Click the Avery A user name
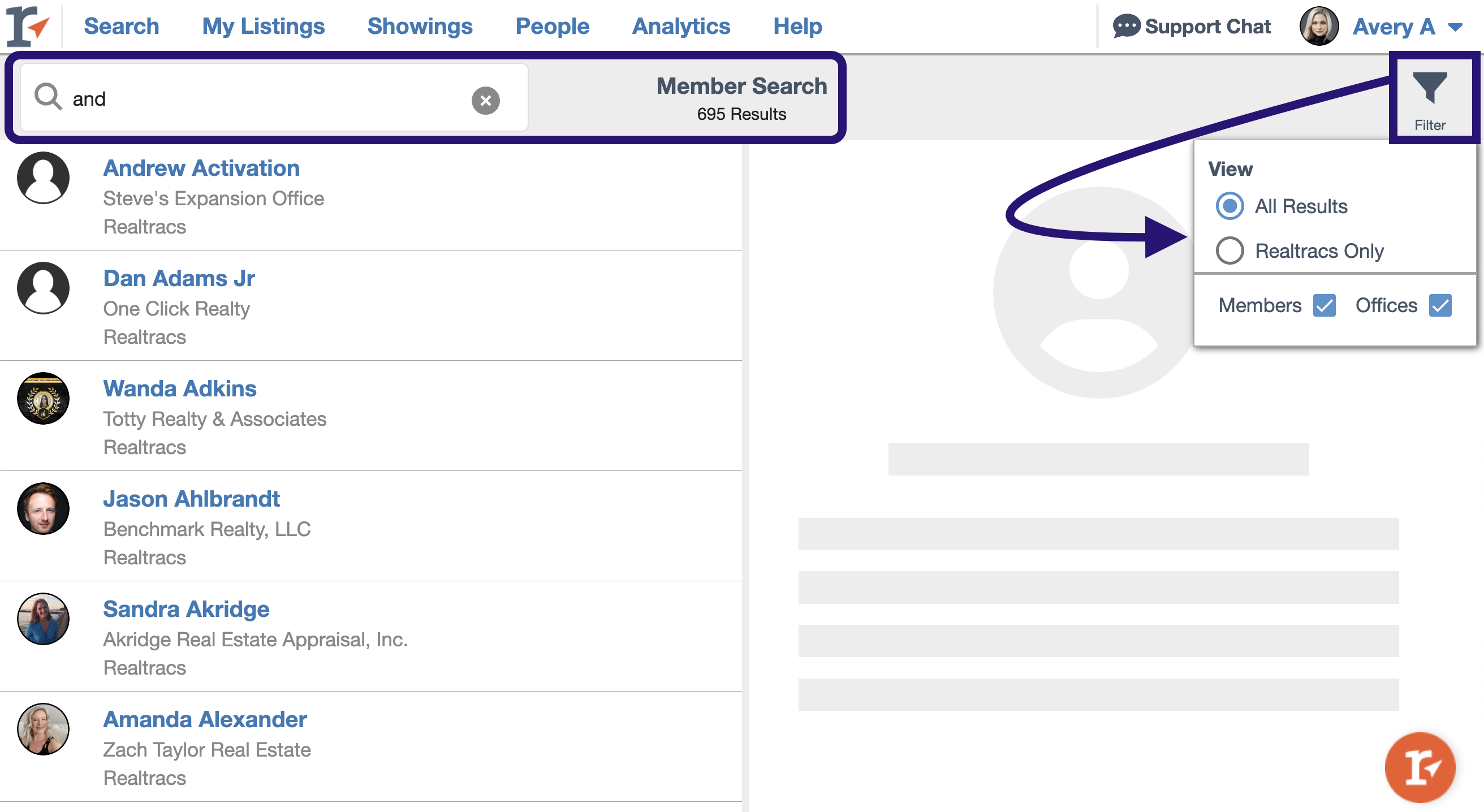 [x=1394, y=27]
